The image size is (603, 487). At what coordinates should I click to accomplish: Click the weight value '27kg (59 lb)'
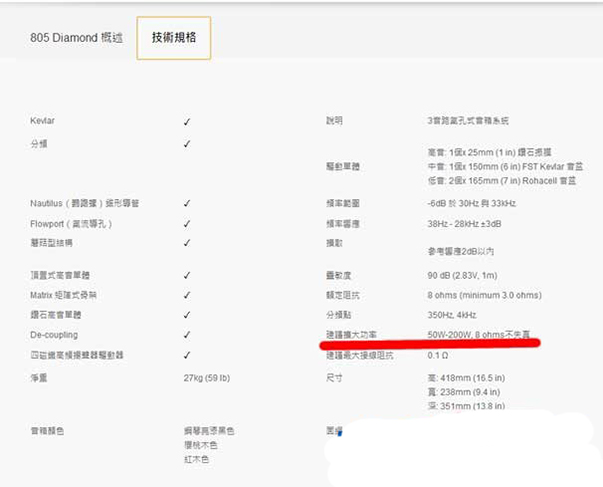click(x=207, y=378)
